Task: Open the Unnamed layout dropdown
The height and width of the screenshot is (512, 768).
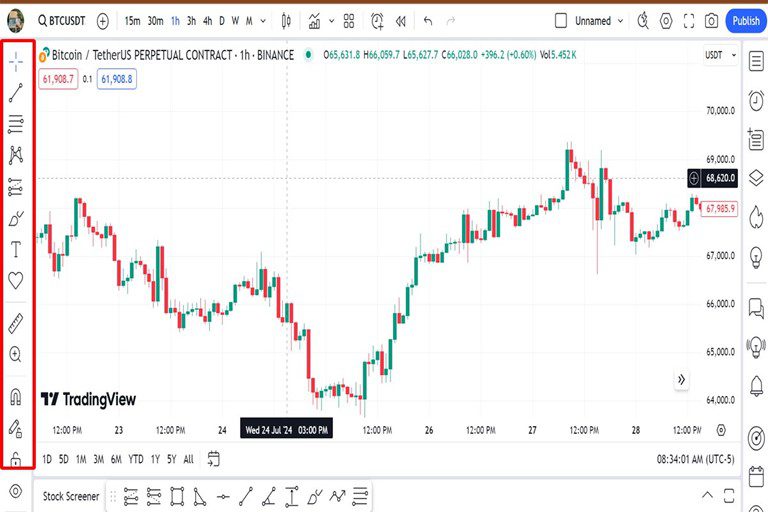Action: click(x=599, y=21)
